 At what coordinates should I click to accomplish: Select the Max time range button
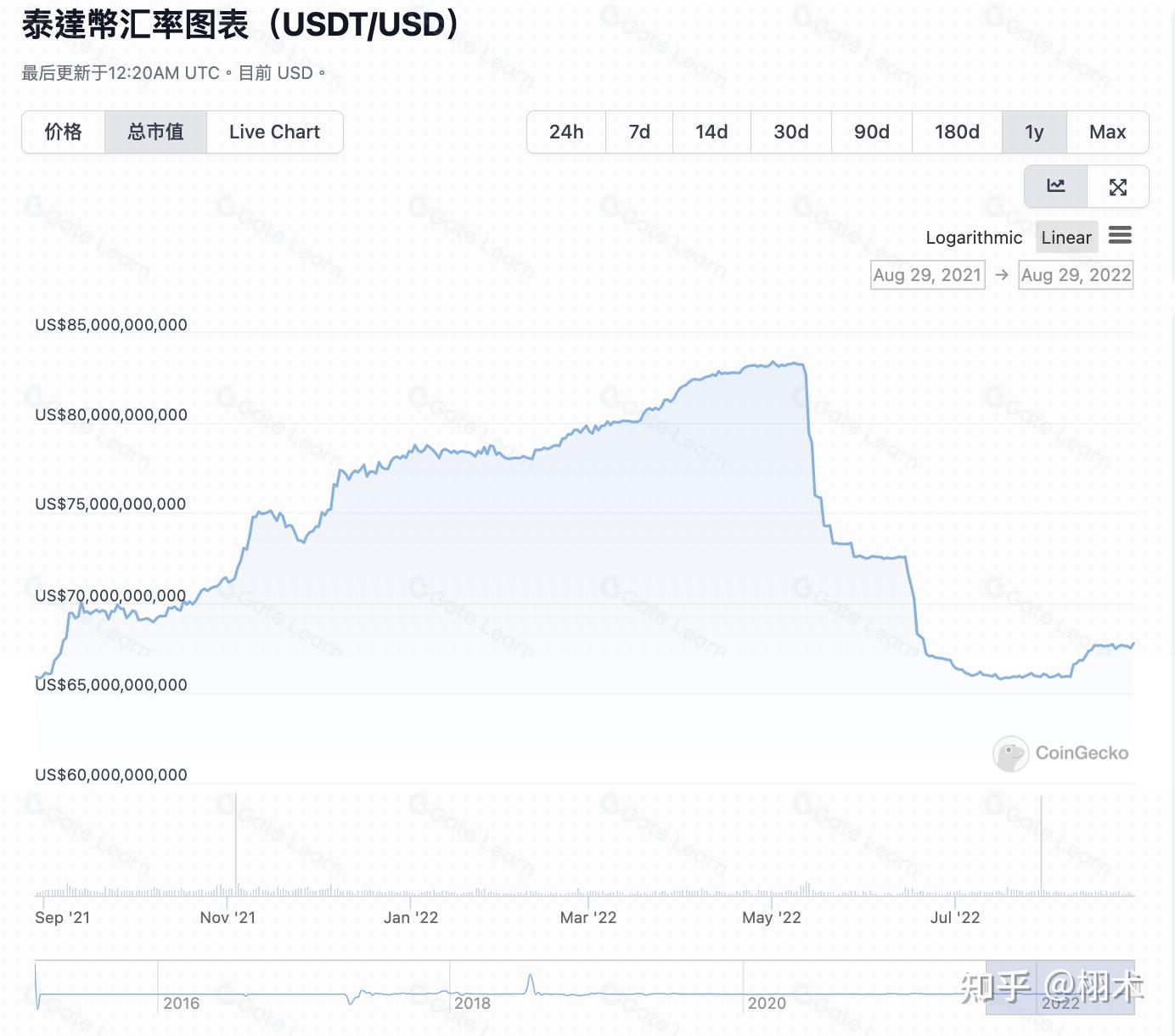[1107, 132]
